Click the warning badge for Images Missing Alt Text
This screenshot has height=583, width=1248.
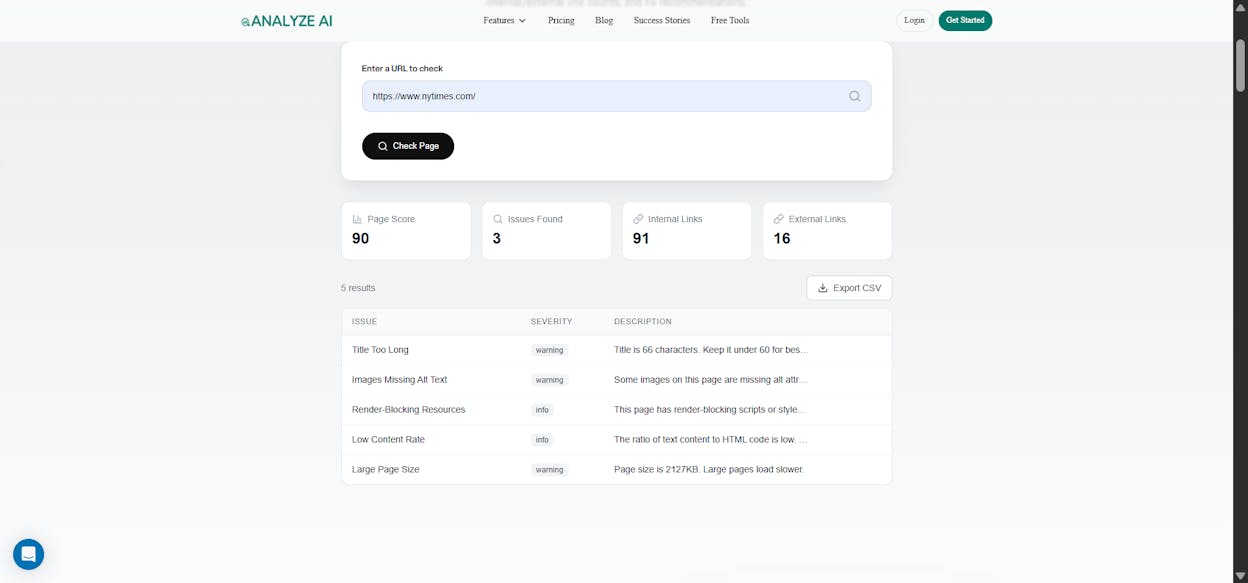pos(549,380)
